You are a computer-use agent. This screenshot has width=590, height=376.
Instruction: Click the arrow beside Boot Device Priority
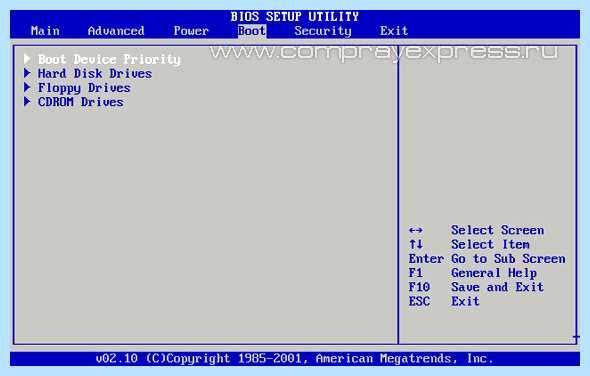coord(27,59)
